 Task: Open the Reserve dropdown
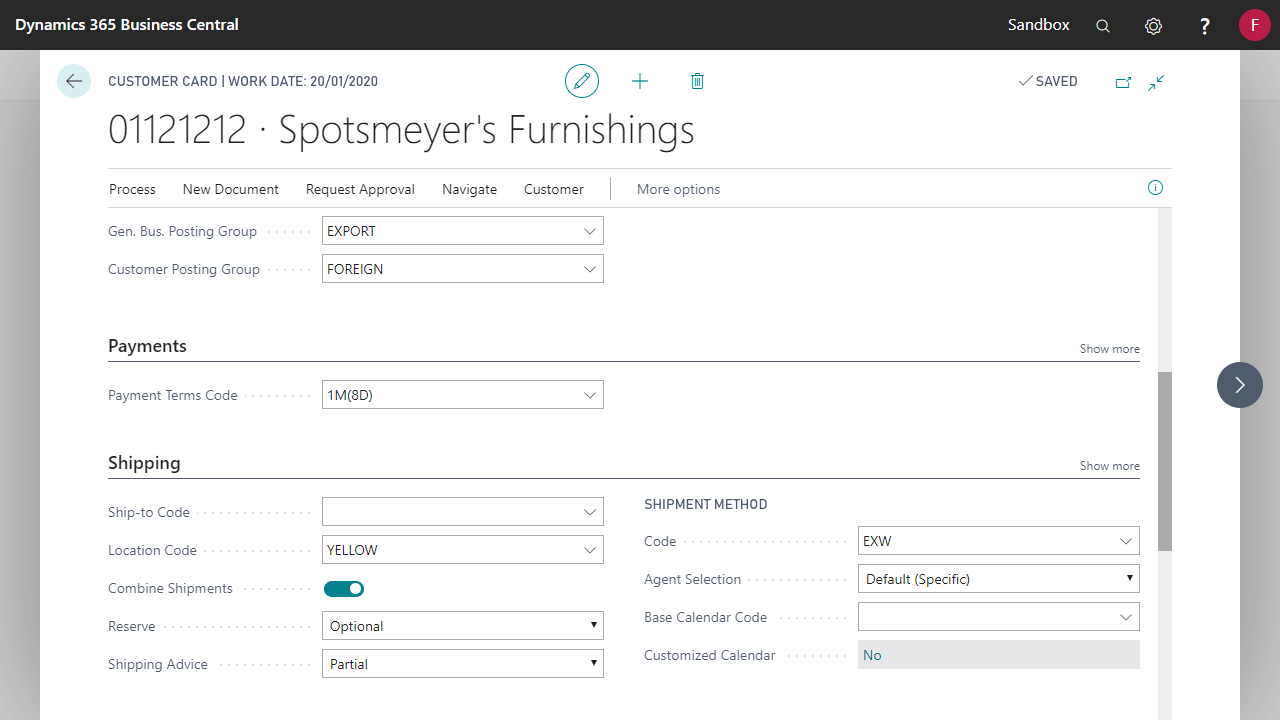pos(593,626)
